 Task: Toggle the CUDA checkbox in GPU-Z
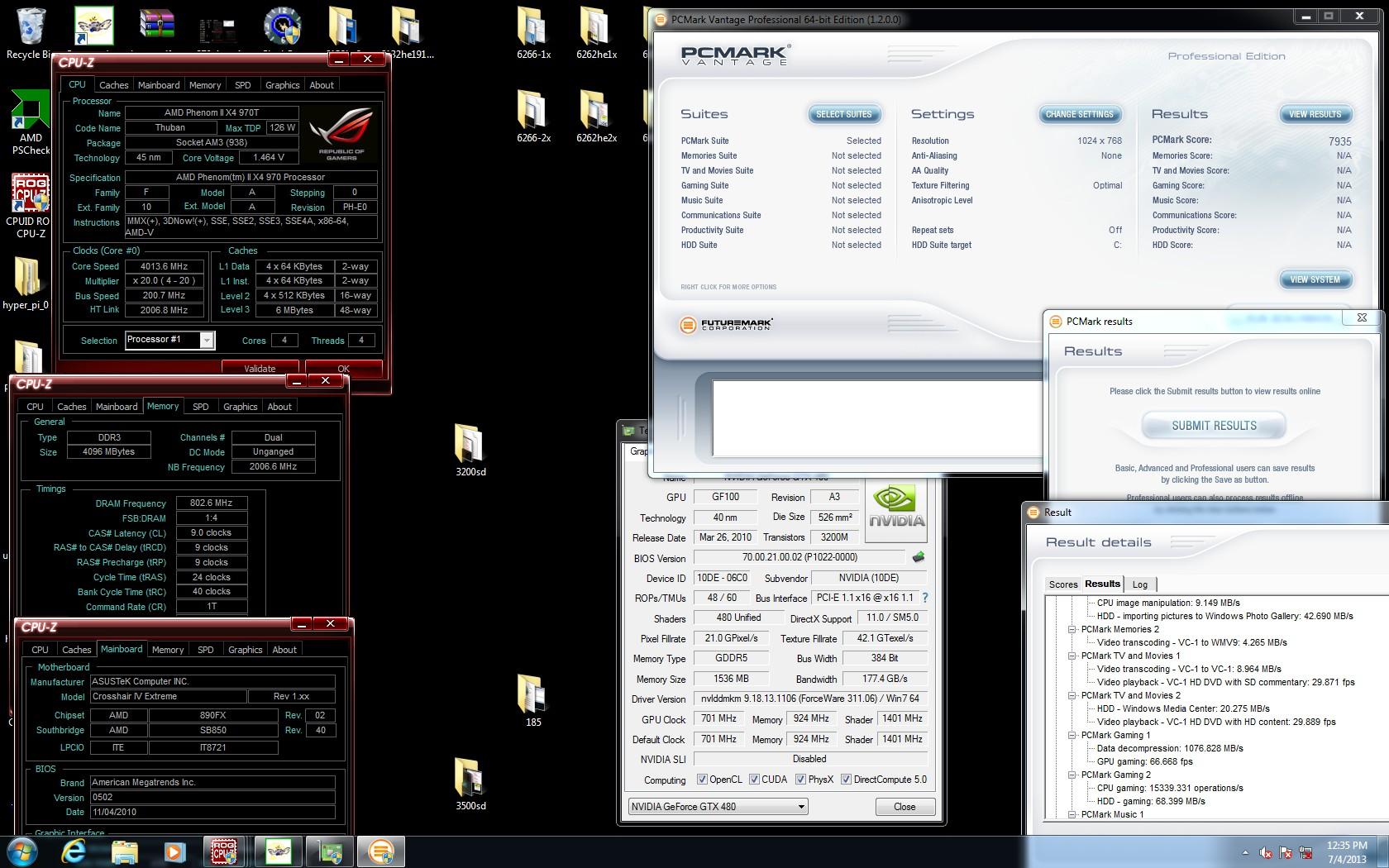coord(754,780)
